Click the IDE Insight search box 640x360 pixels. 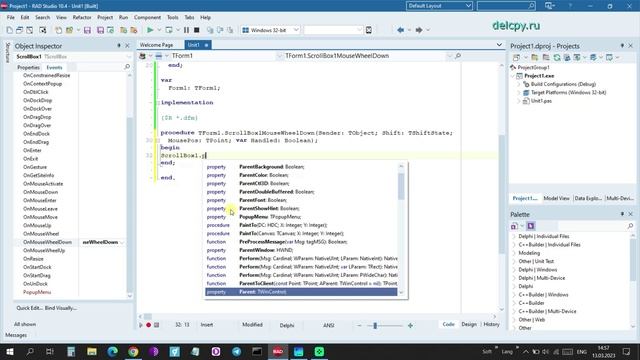tap(506, 6)
